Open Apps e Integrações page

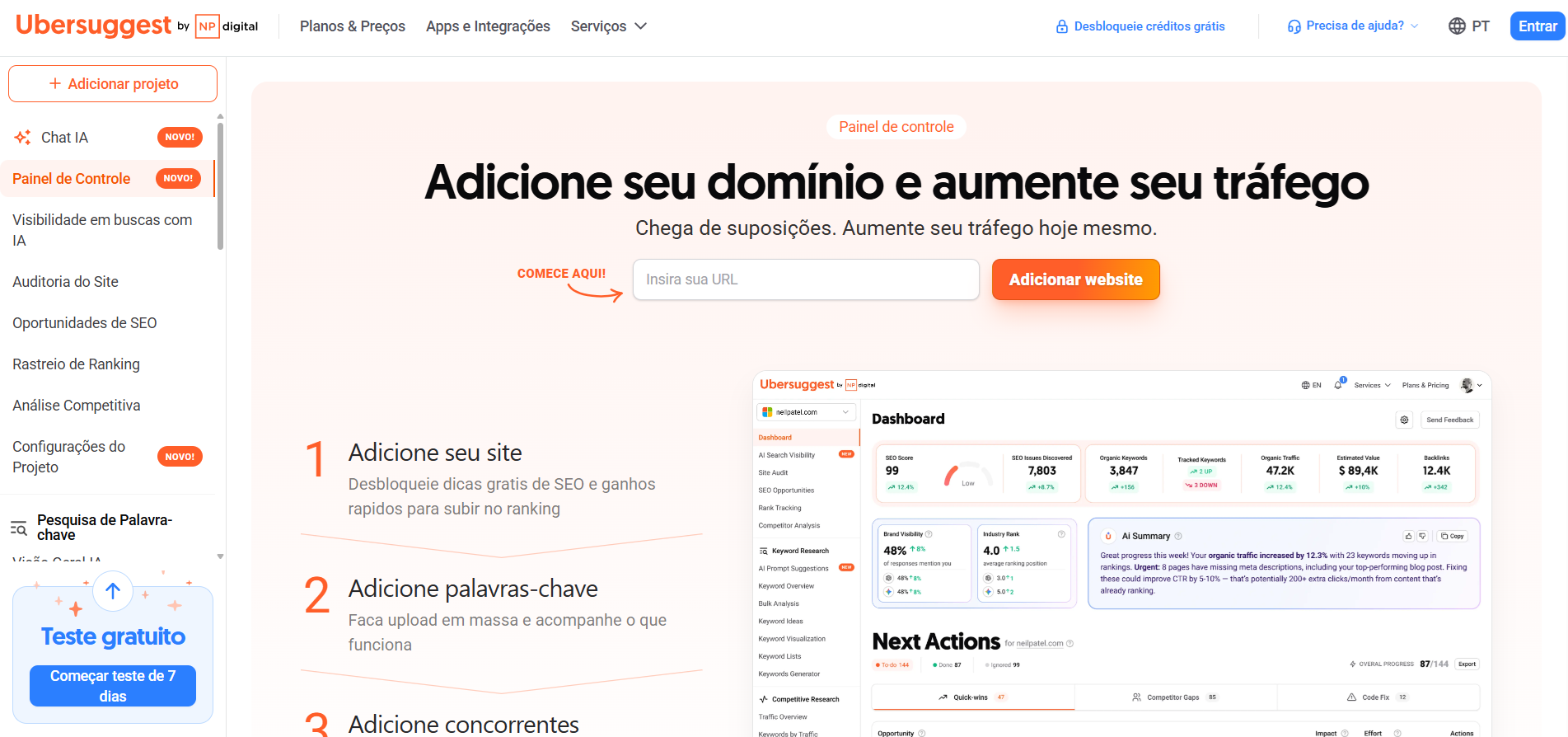tap(488, 26)
